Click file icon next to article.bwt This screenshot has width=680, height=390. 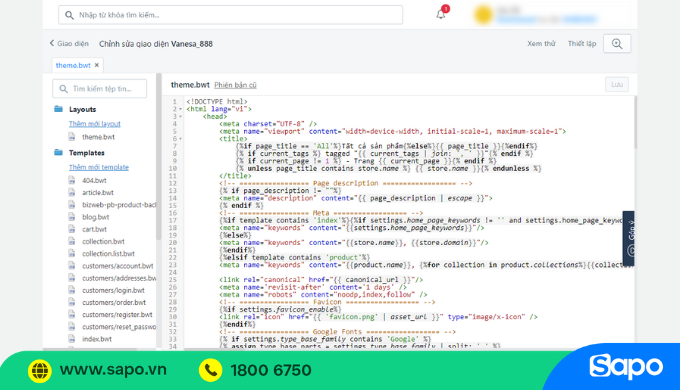tap(72, 192)
